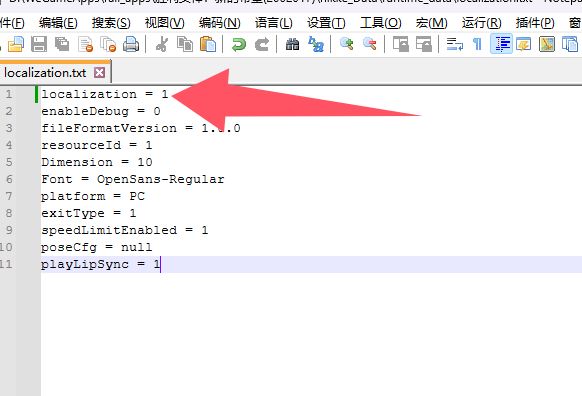Toggle show all characters pilcrow
This screenshot has width=582, height=396.
tap(478, 44)
